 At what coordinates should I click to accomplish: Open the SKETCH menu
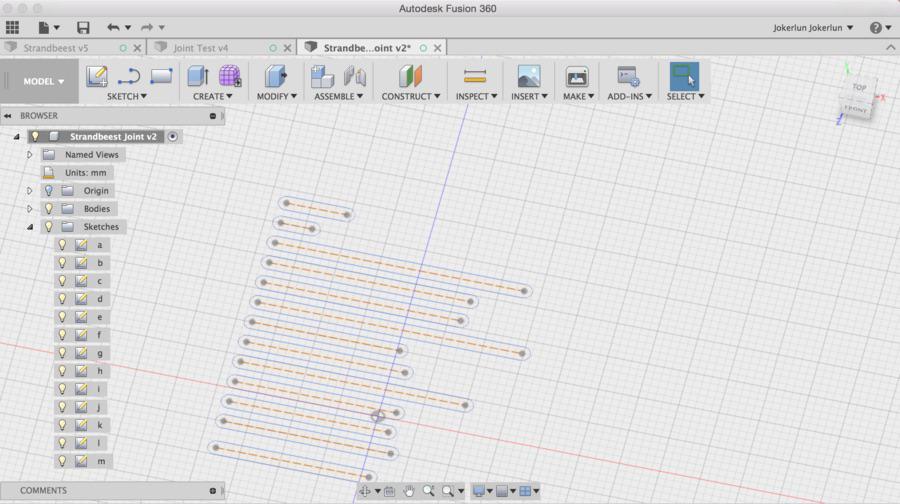pyautogui.click(x=127, y=96)
